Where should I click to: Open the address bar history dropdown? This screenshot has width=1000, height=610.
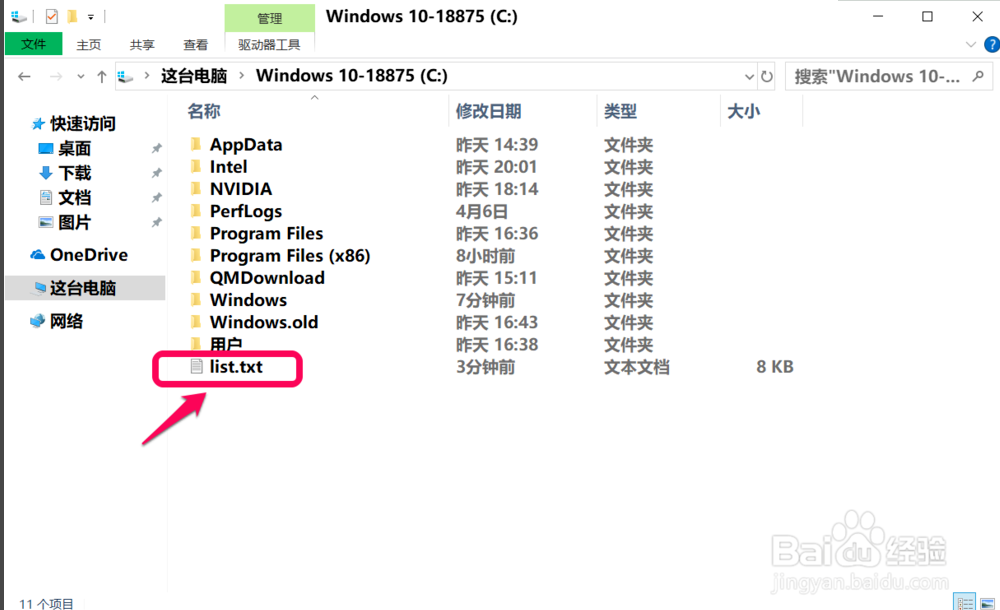pos(749,77)
